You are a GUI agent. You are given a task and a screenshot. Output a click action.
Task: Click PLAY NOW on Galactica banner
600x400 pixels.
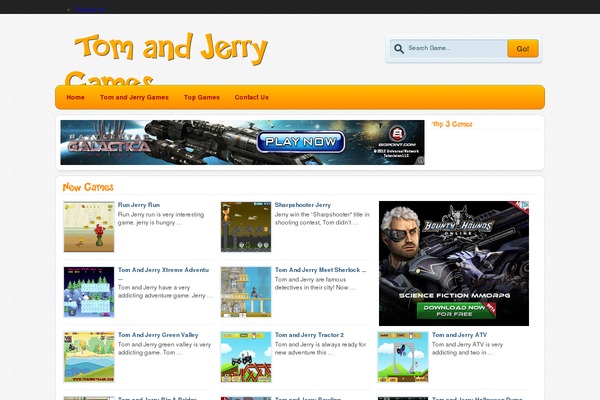click(x=301, y=142)
